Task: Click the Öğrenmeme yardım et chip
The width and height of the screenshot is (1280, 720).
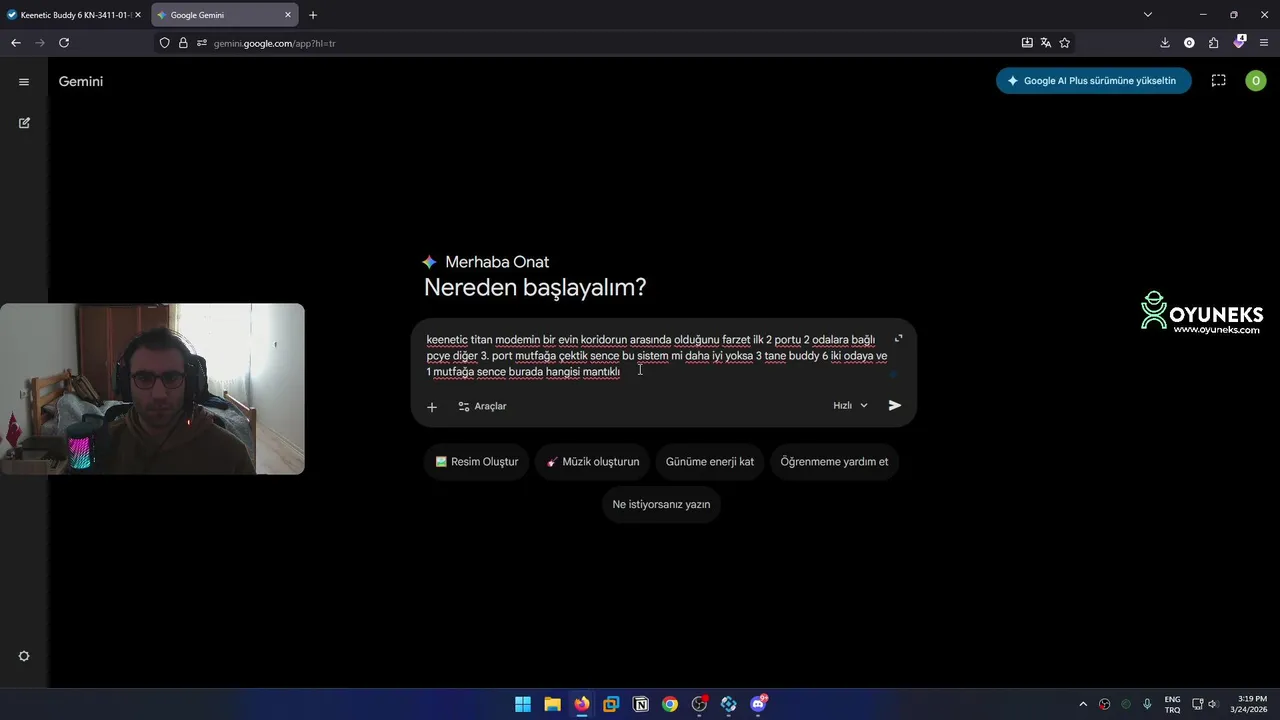Action: click(834, 462)
